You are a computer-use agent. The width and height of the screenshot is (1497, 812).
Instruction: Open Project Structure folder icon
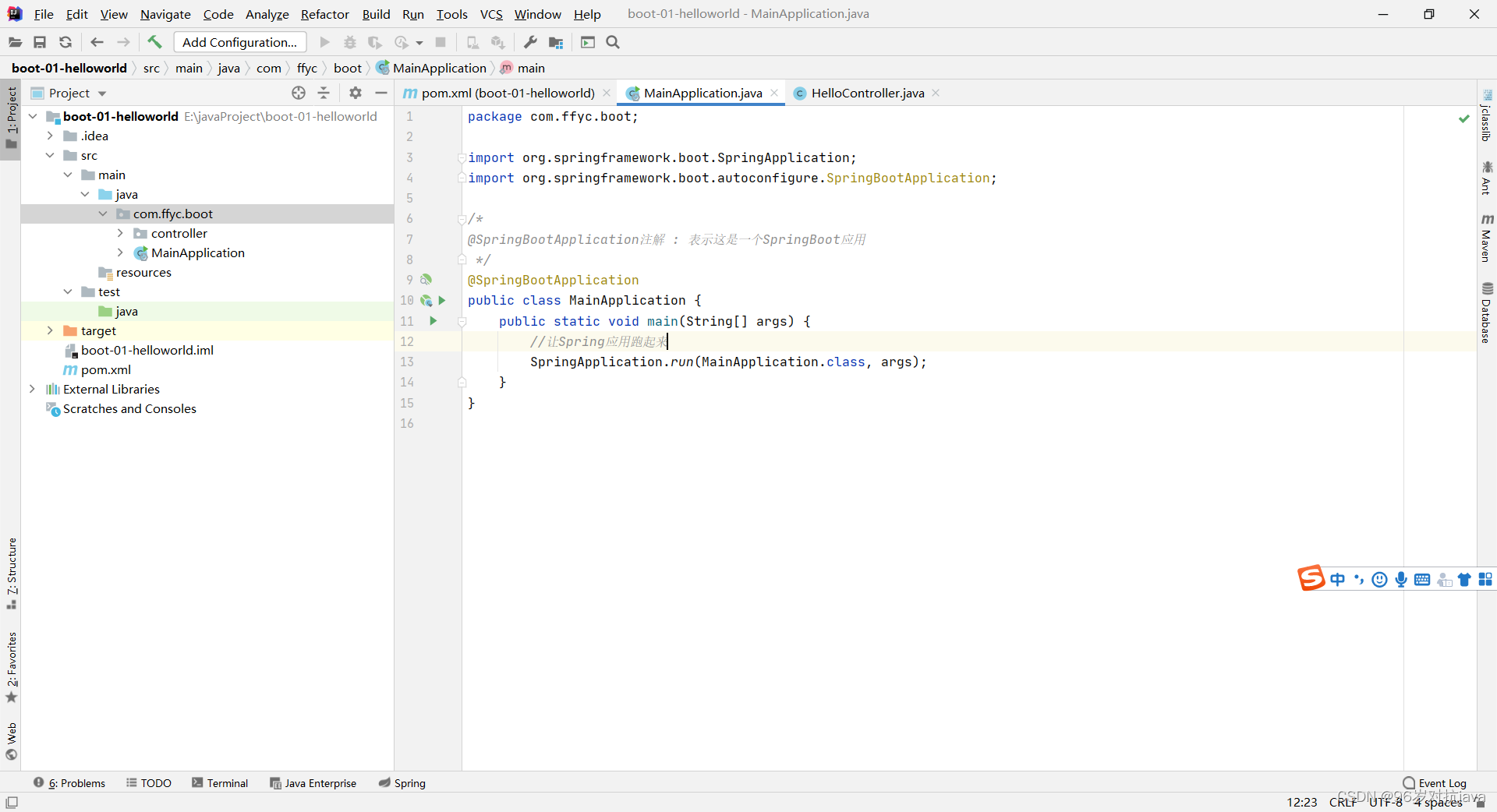point(556,42)
